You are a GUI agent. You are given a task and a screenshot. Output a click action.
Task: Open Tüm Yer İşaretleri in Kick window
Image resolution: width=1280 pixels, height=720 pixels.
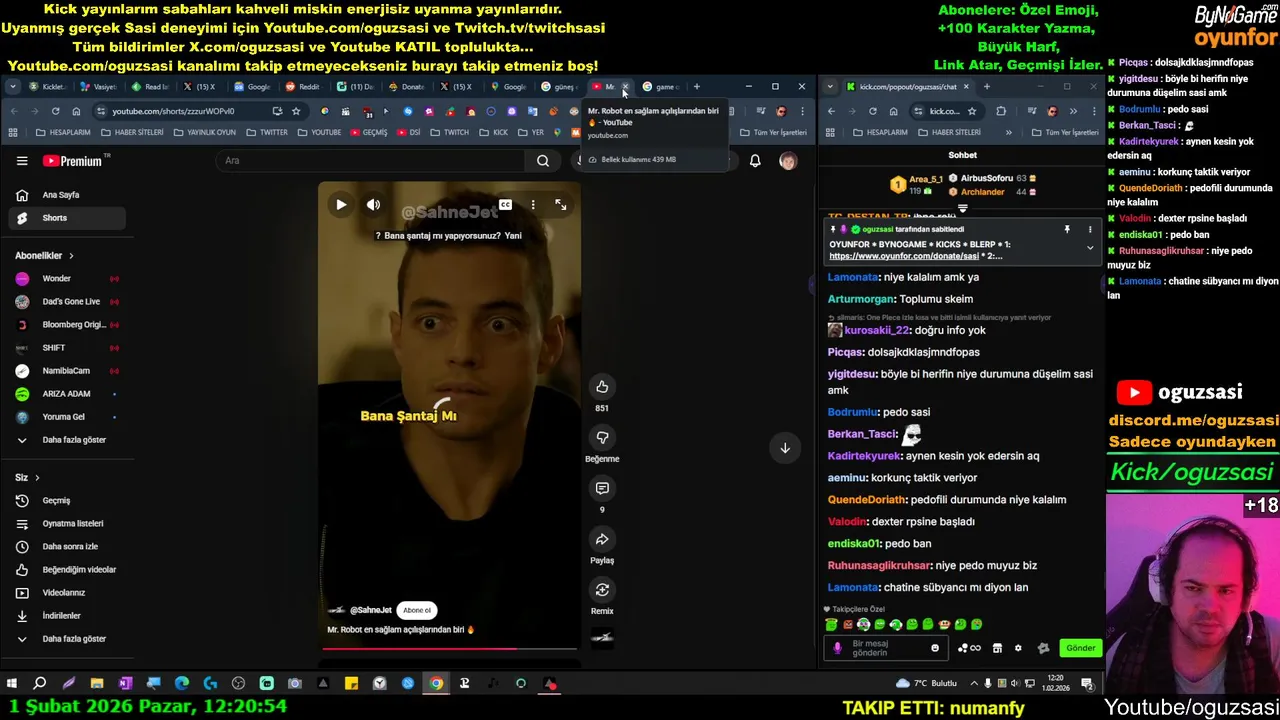tap(1063, 132)
